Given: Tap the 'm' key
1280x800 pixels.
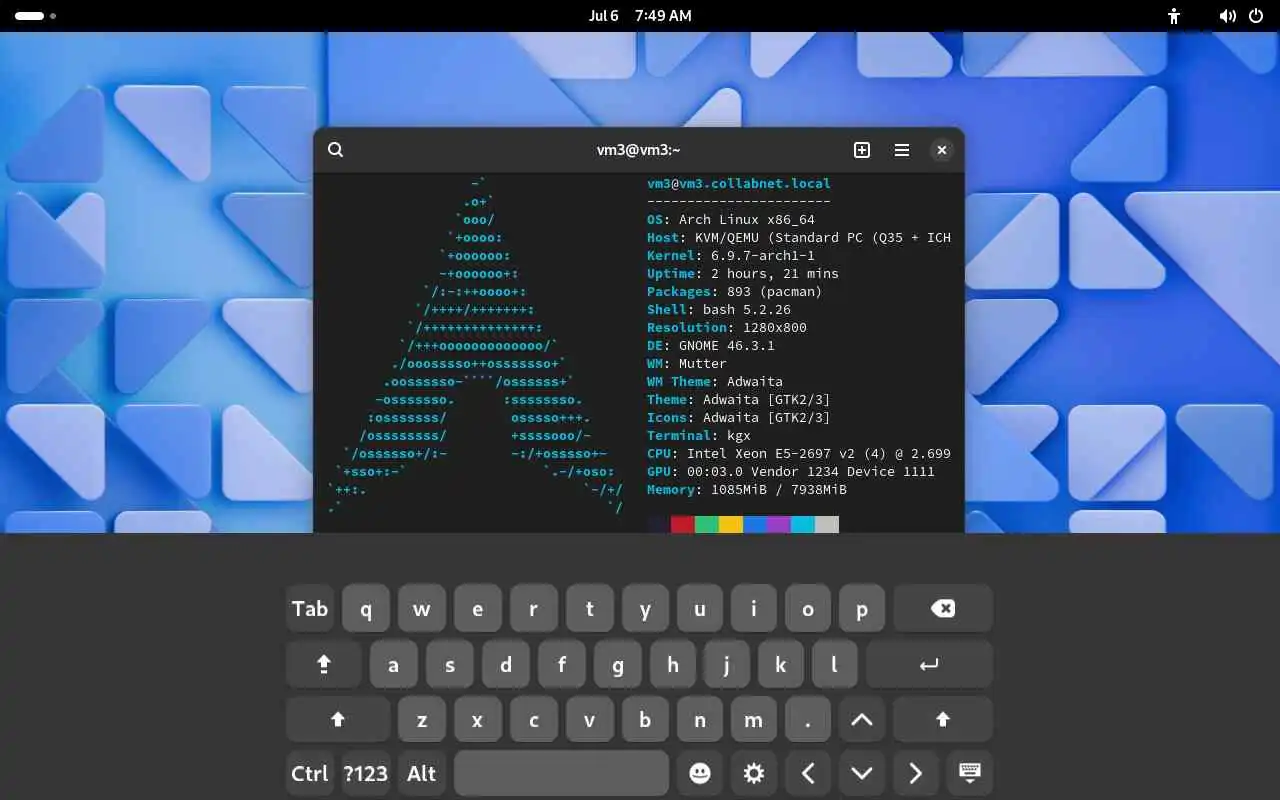Looking at the screenshot, I should pos(754,719).
